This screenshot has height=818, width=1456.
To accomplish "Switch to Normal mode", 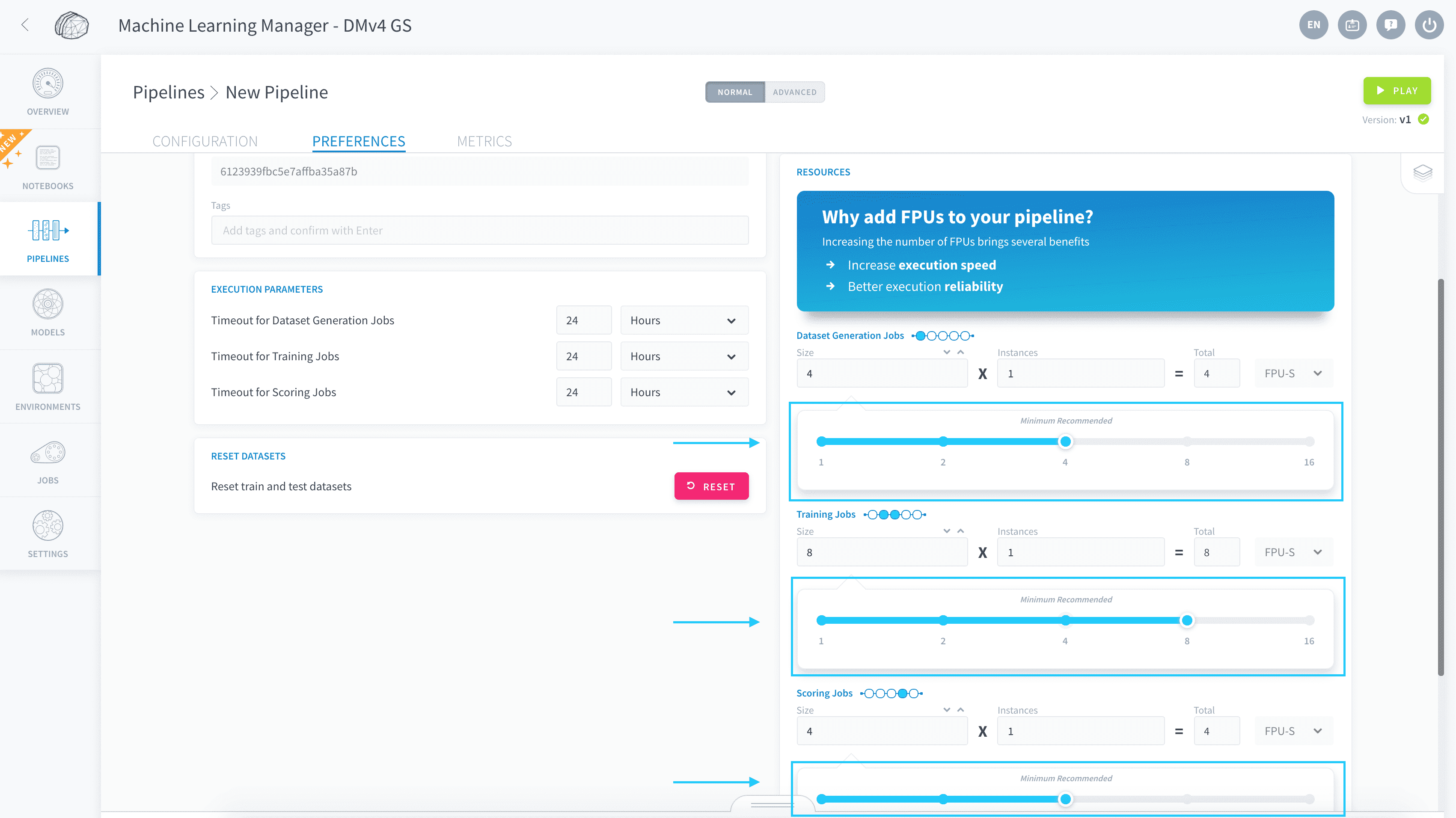I will [x=735, y=92].
